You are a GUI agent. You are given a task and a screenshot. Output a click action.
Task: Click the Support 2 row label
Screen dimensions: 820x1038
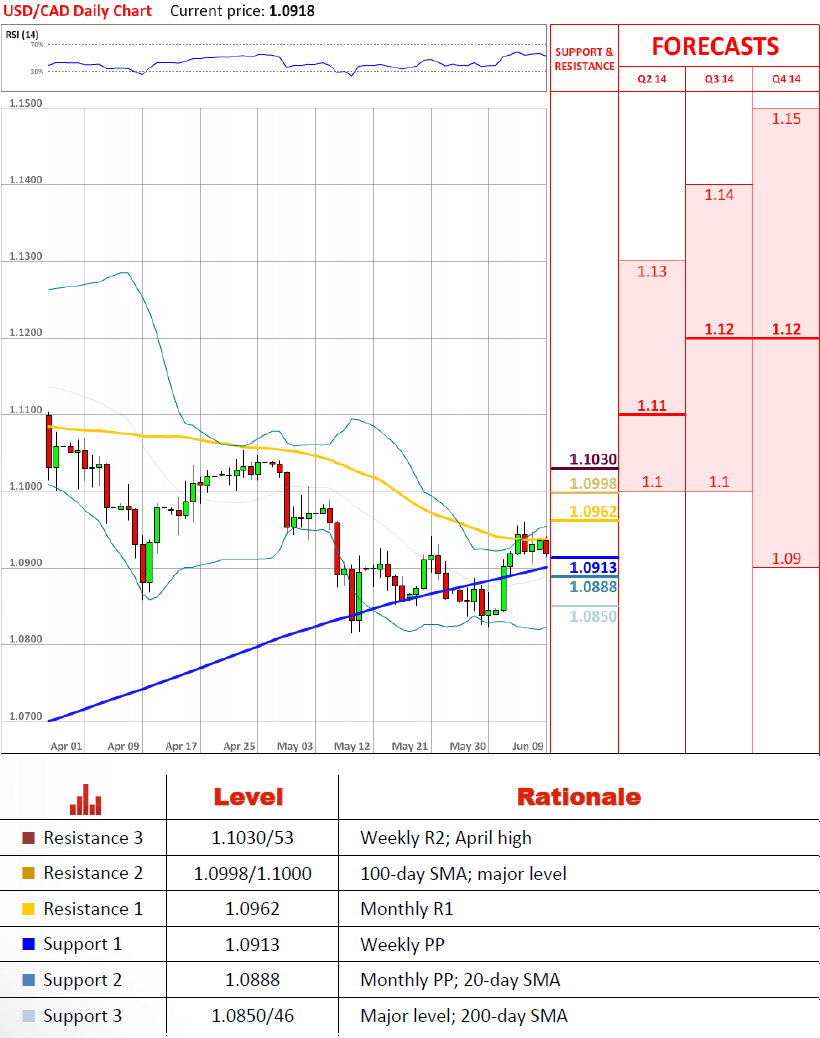coord(83,980)
